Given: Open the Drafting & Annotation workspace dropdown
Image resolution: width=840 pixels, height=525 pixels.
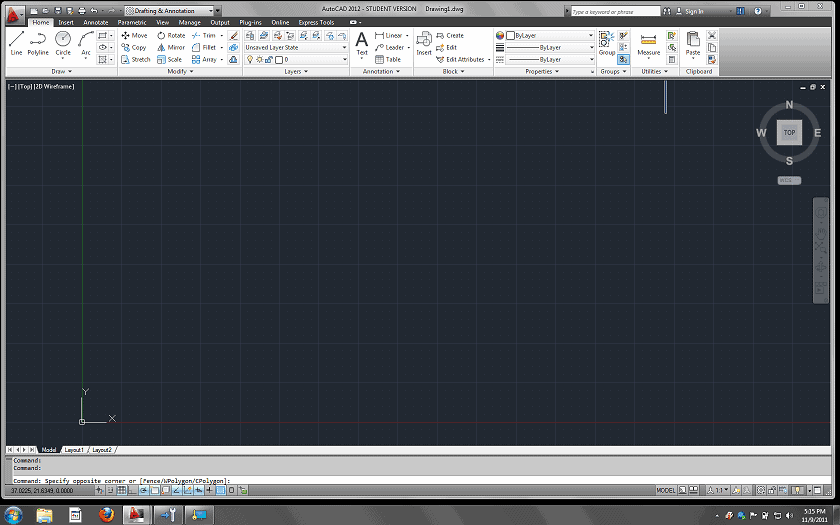Looking at the screenshot, I should (172, 10).
